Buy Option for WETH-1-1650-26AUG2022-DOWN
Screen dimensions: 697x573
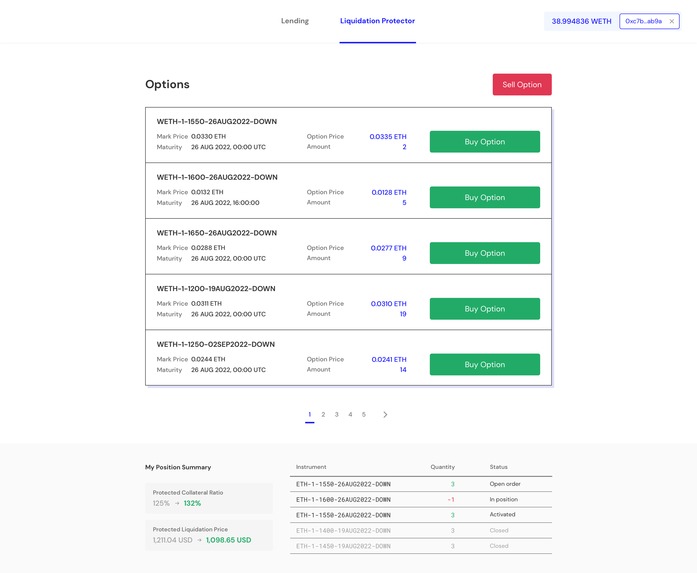pos(485,253)
